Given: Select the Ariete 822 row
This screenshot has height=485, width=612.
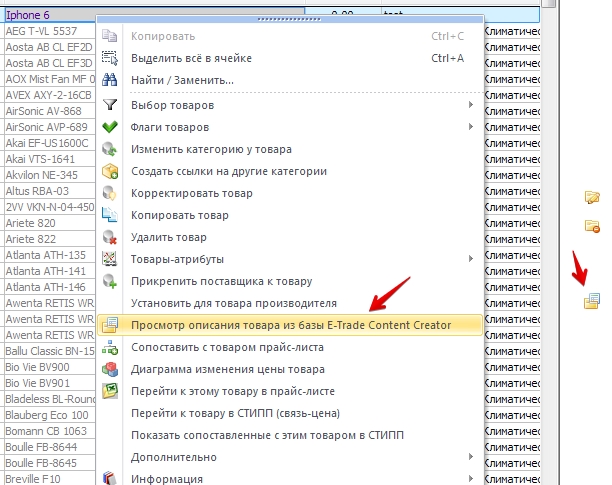Looking at the screenshot, I should [x=50, y=239].
